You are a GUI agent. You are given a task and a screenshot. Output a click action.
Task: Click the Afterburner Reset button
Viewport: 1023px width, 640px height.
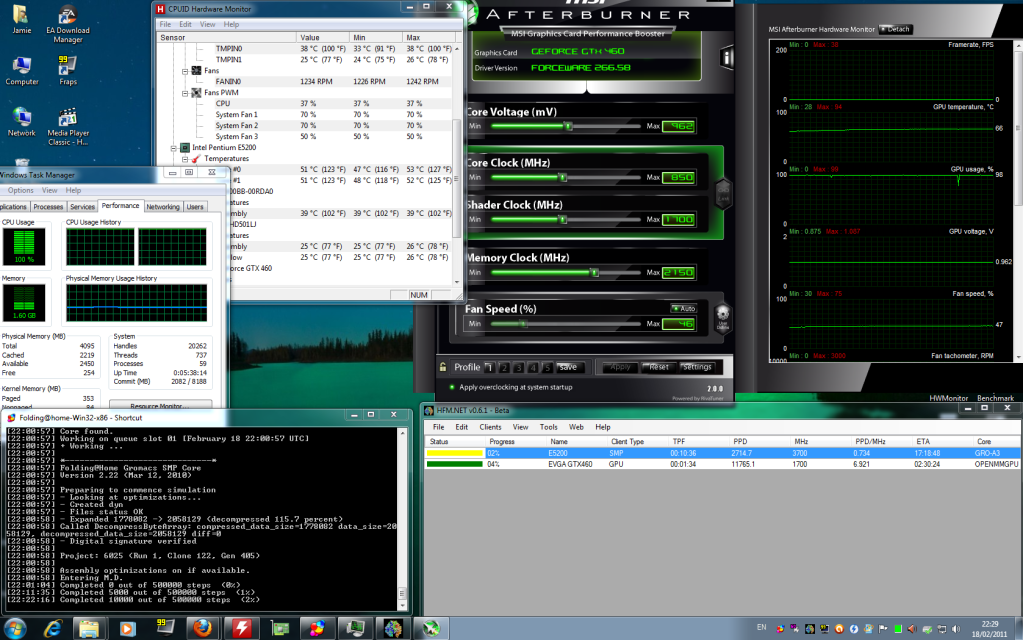pos(658,367)
